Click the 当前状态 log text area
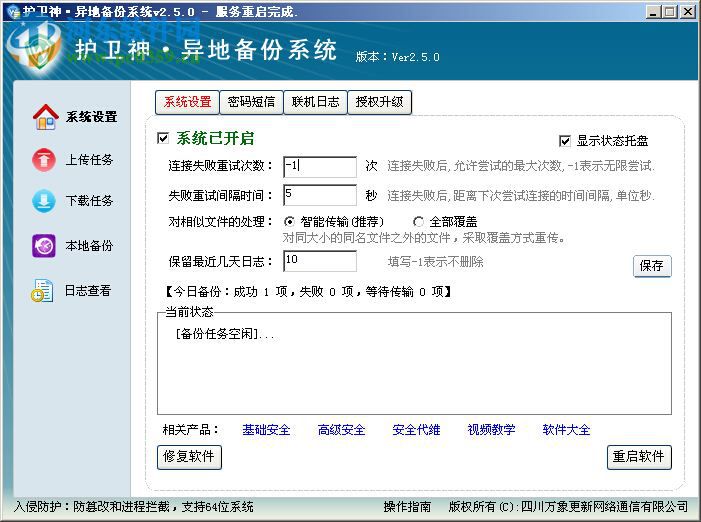The image size is (701, 522). point(414,363)
